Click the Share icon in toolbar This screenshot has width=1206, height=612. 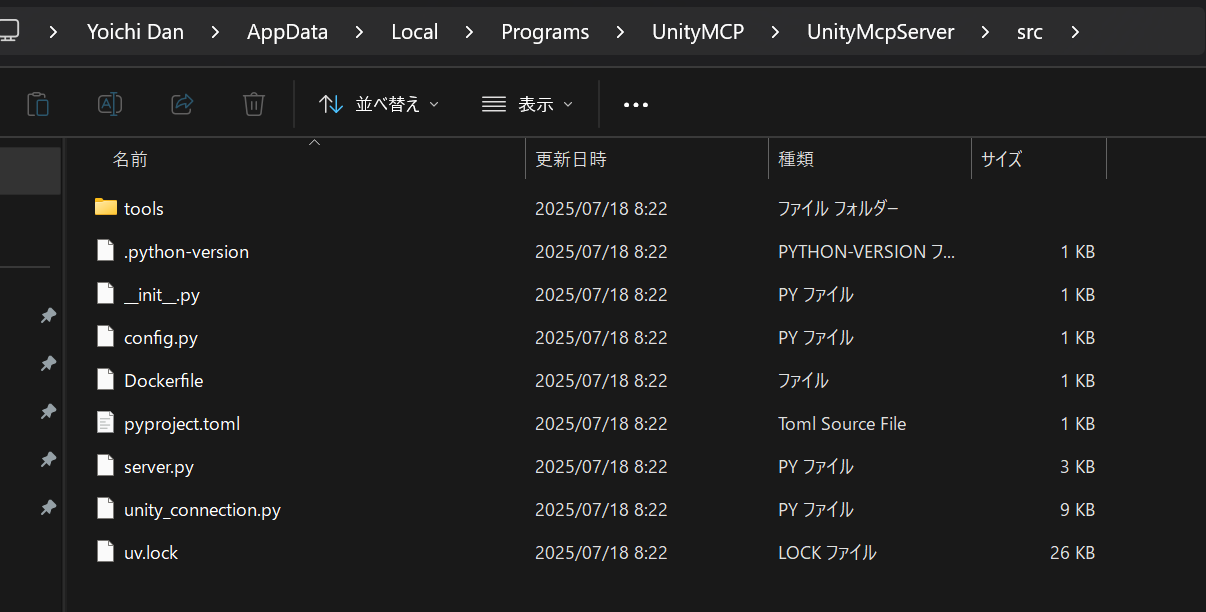coord(182,104)
